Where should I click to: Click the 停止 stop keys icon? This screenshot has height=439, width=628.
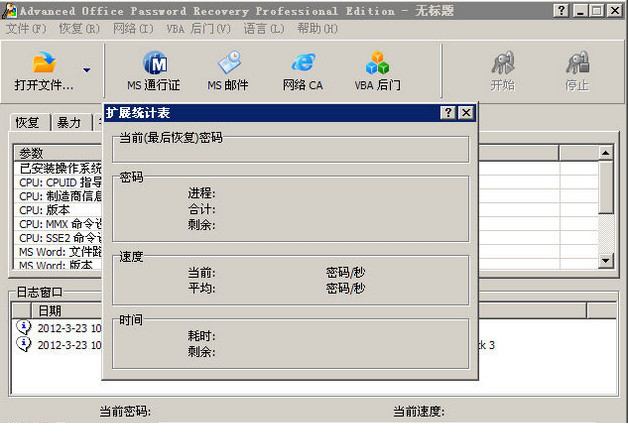point(577,63)
